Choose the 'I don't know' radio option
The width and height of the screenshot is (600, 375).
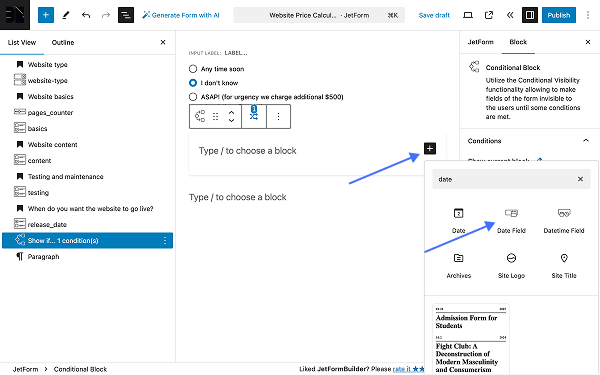coord(193,83)
